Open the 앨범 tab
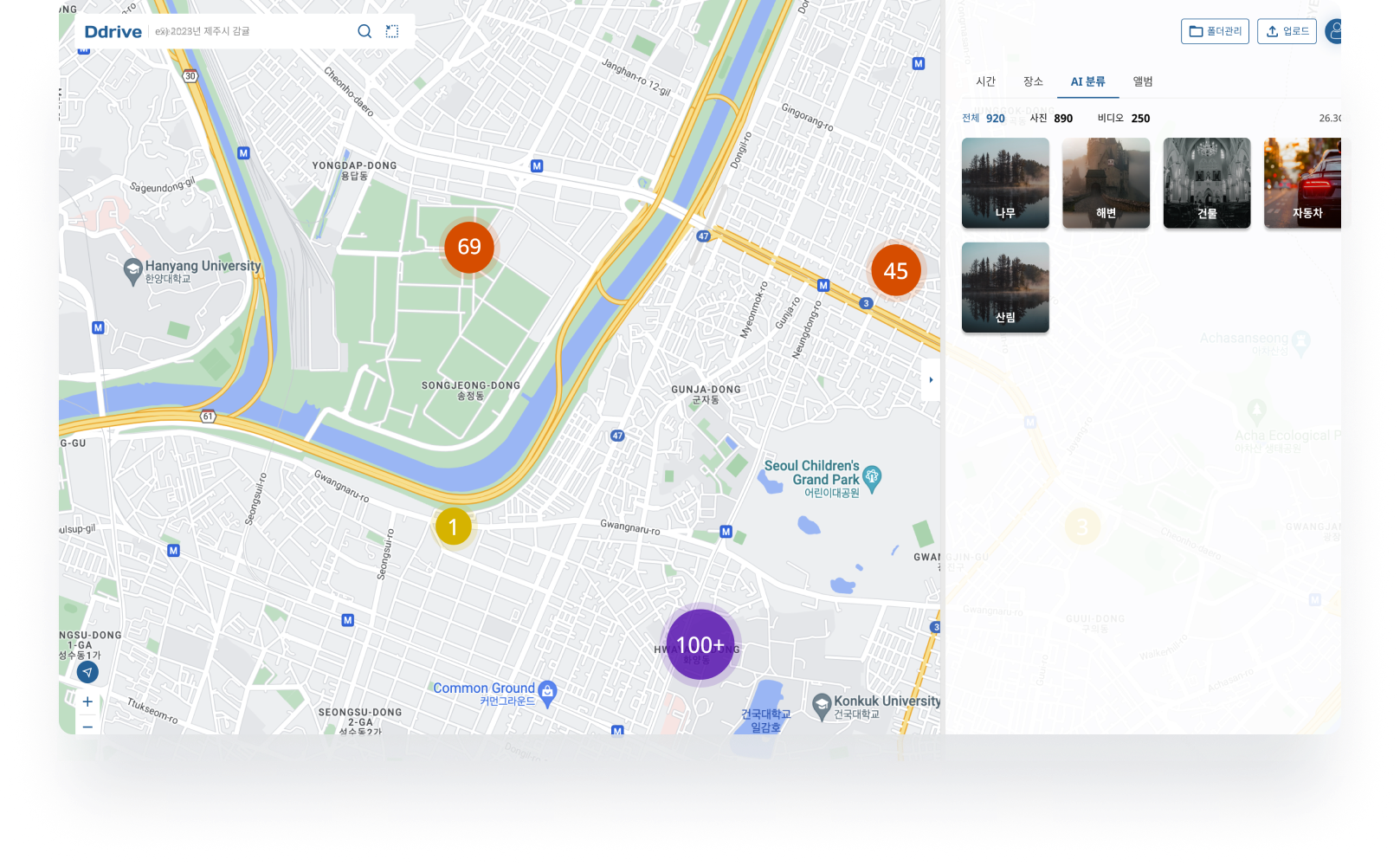1400x866 pixels. tap(1143, 81)
